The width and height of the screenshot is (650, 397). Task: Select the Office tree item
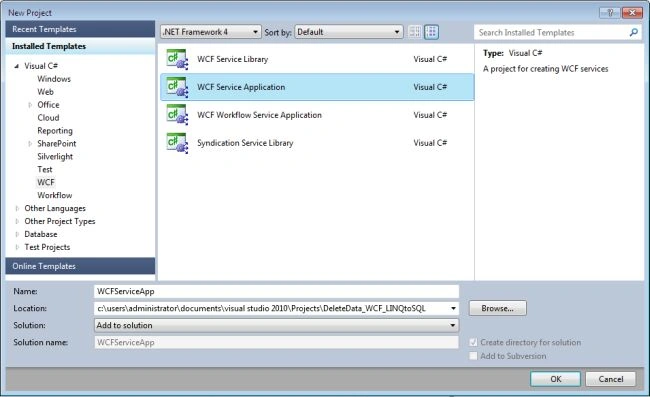(x=48, y=105)
